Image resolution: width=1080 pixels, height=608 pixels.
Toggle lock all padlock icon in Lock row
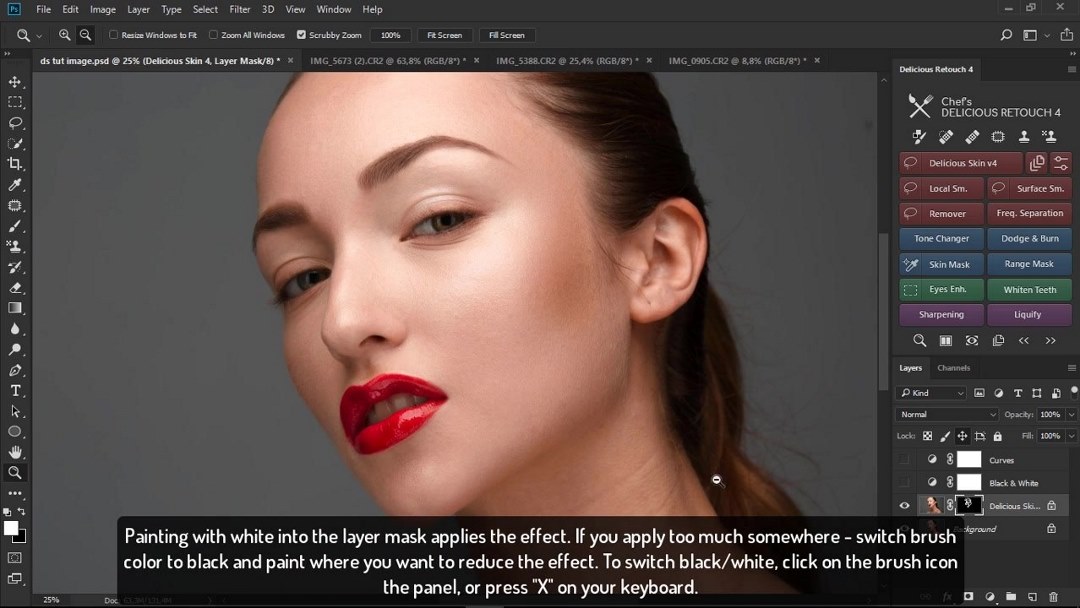(997, 436)
